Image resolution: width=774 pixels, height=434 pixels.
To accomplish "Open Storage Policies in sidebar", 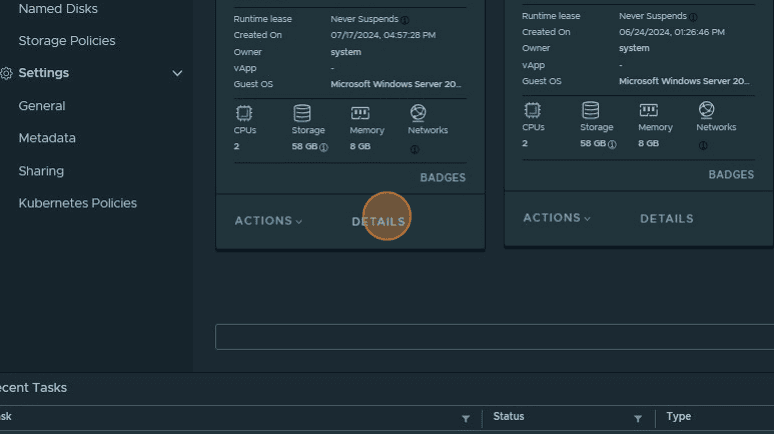I will (x=67, y=40).
